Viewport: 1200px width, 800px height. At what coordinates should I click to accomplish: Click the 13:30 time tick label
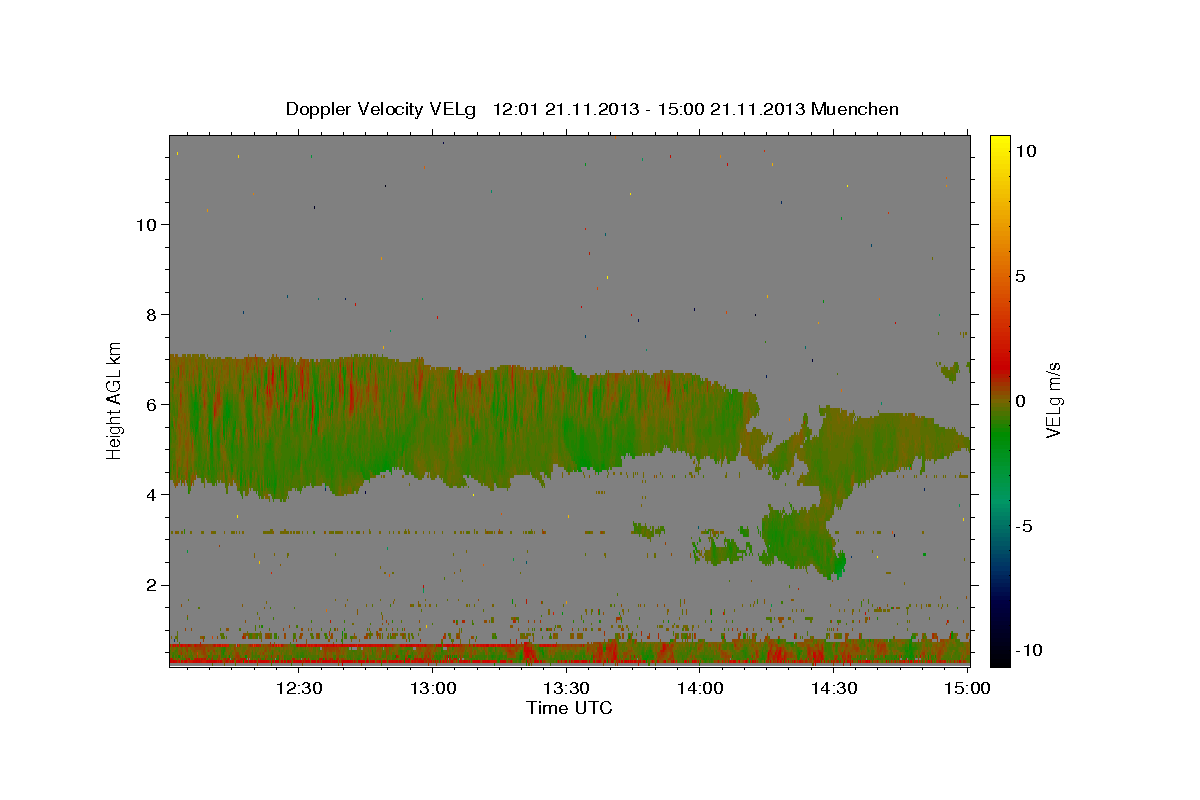(566, 688)
